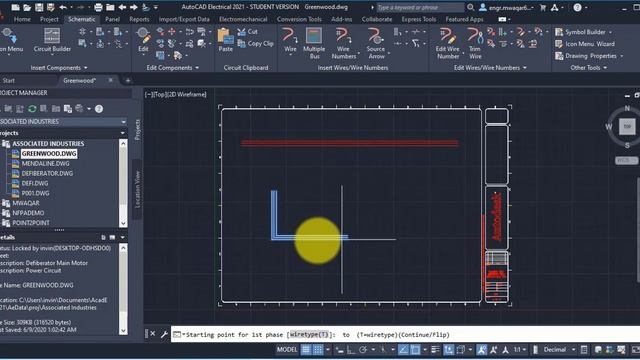Click the Copy Clip button
The width and height of the screenshot is (640, 360).
[256, 43]
